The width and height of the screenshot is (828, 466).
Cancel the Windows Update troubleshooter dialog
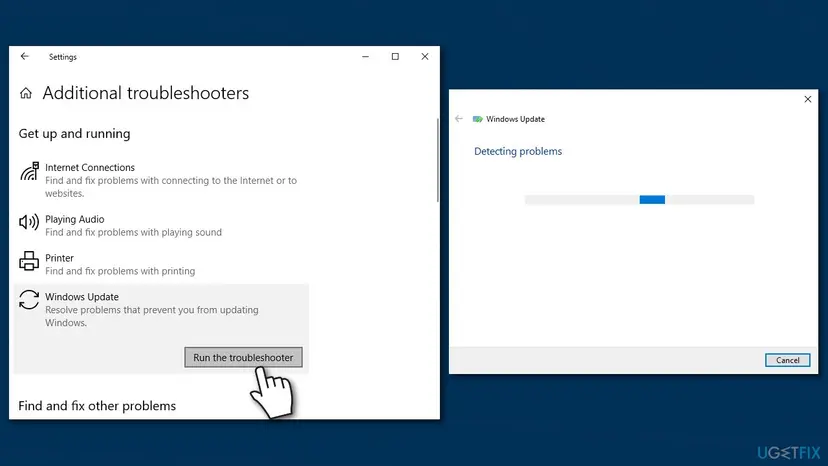pos(787,360)
